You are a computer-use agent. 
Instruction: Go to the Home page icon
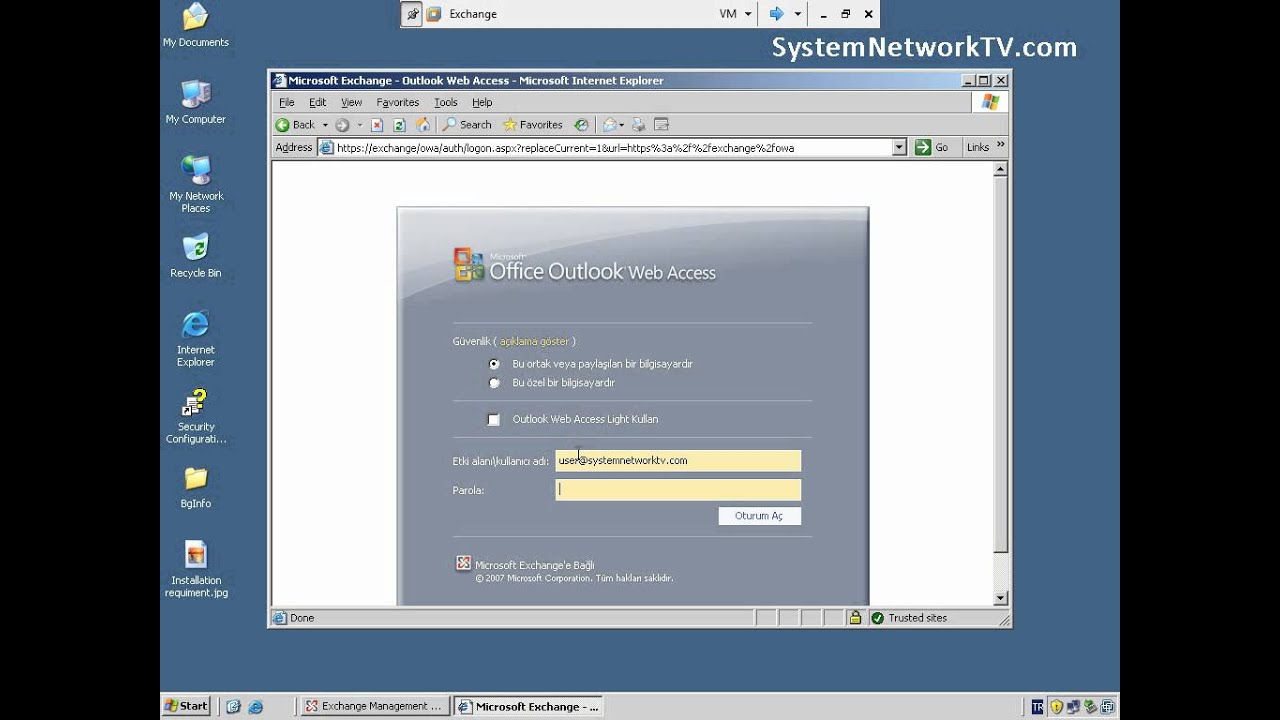click(x=423, y=125)
